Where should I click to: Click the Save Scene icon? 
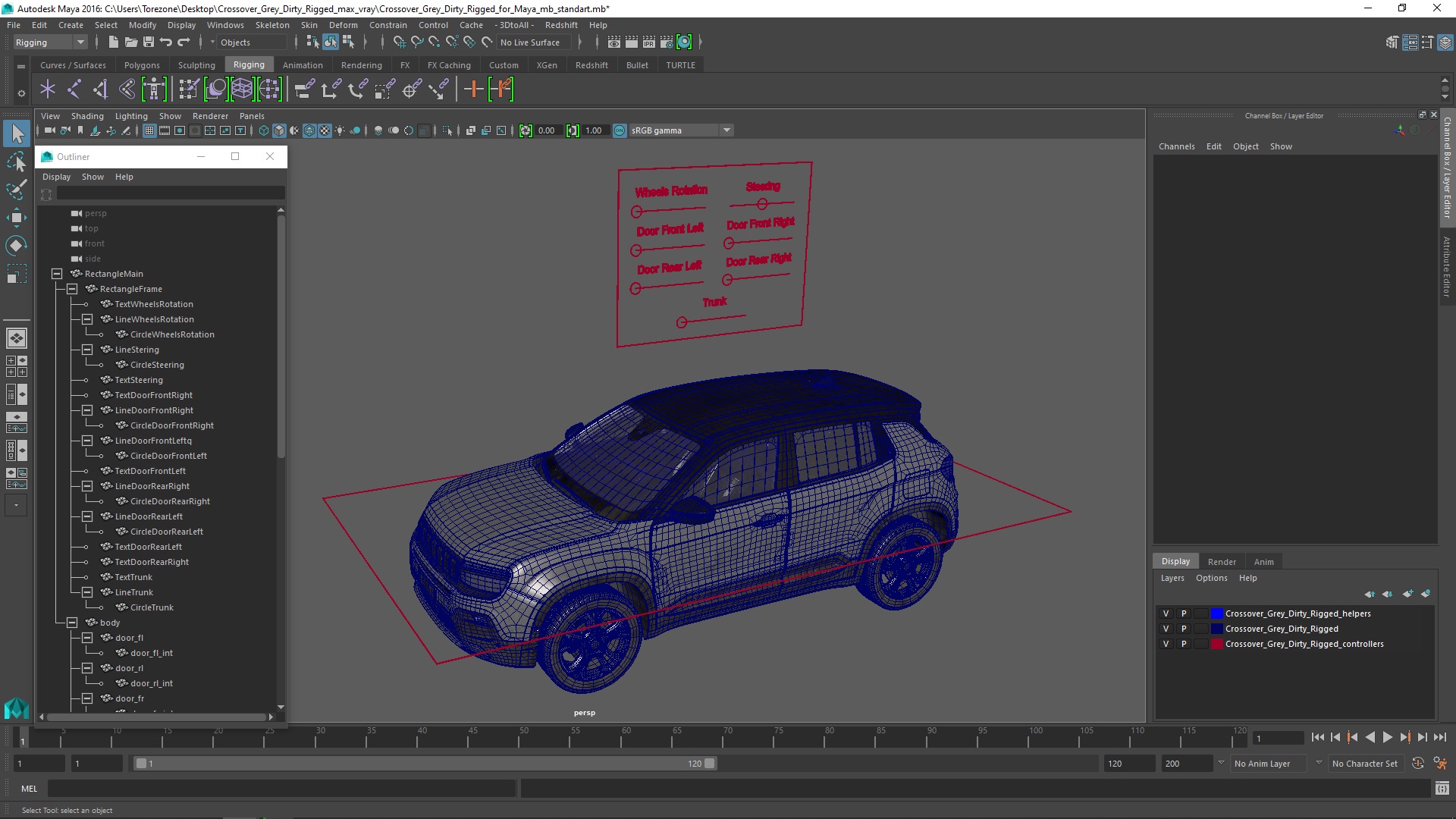click(x=149, y=42)
